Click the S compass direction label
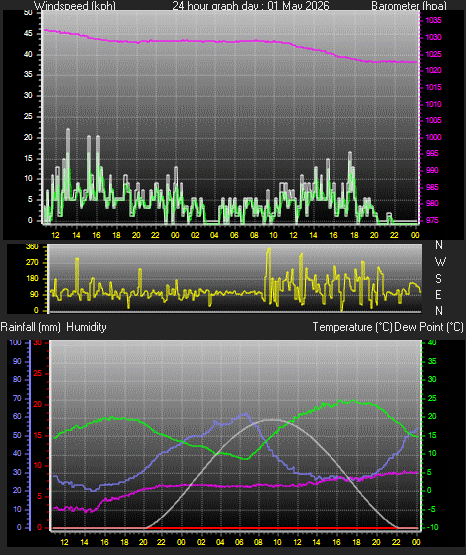This screenshot has width=466, height=555. 438,279
